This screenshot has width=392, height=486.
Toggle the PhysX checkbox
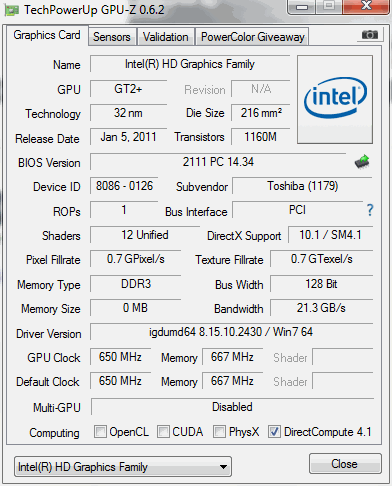pos(219,431)
